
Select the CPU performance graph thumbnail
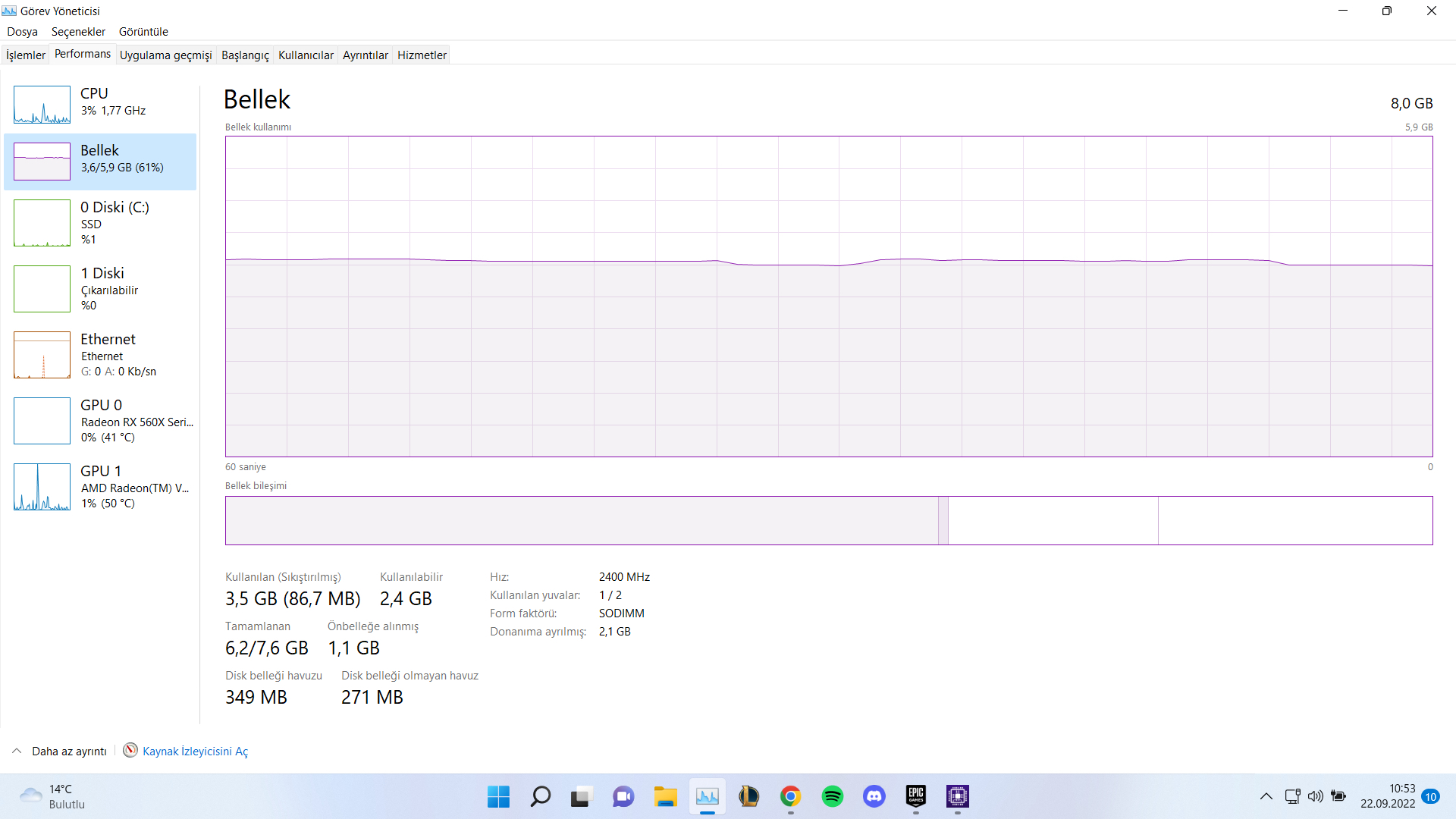(42, 105)
